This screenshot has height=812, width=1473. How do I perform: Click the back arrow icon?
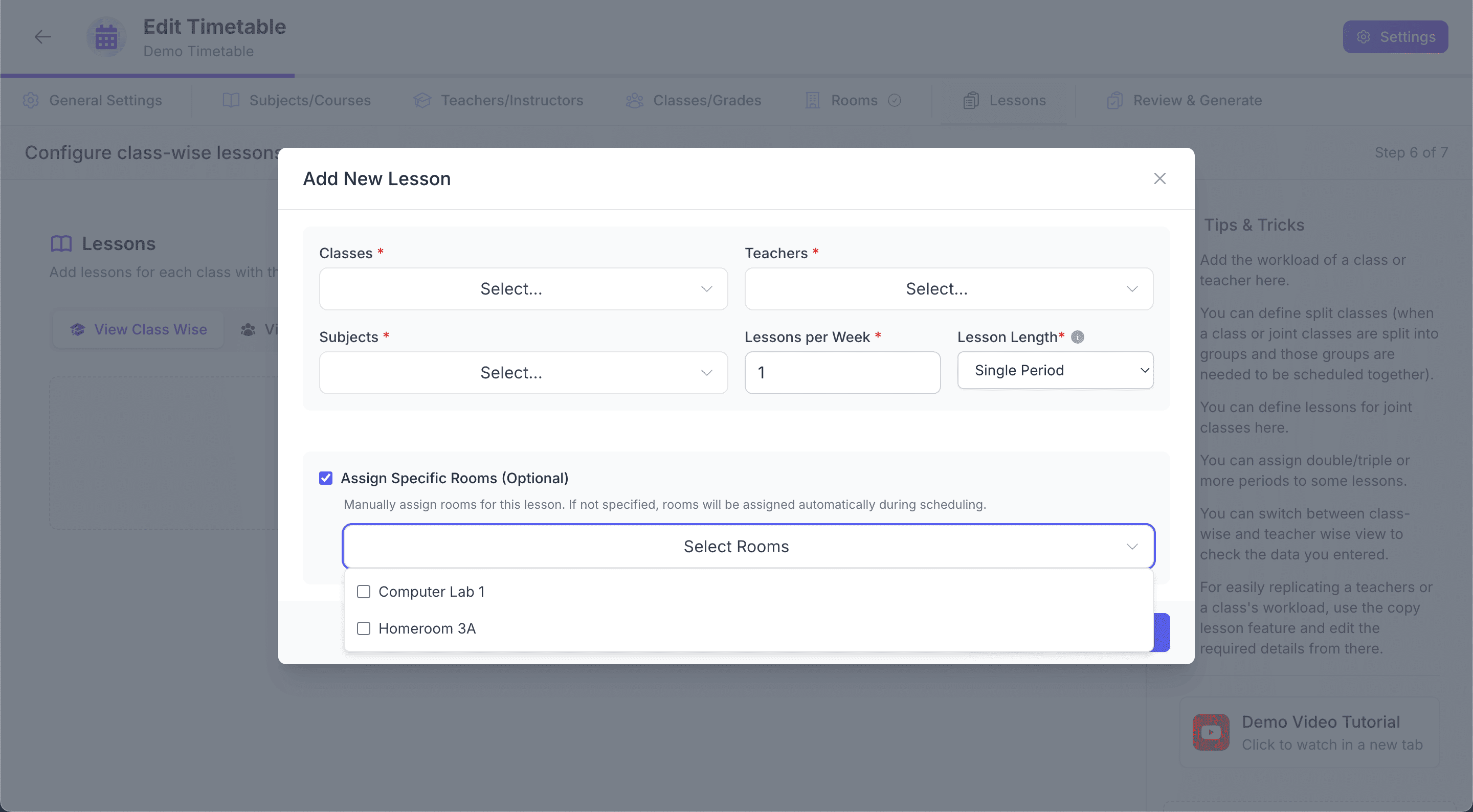[x=42, y=37]
